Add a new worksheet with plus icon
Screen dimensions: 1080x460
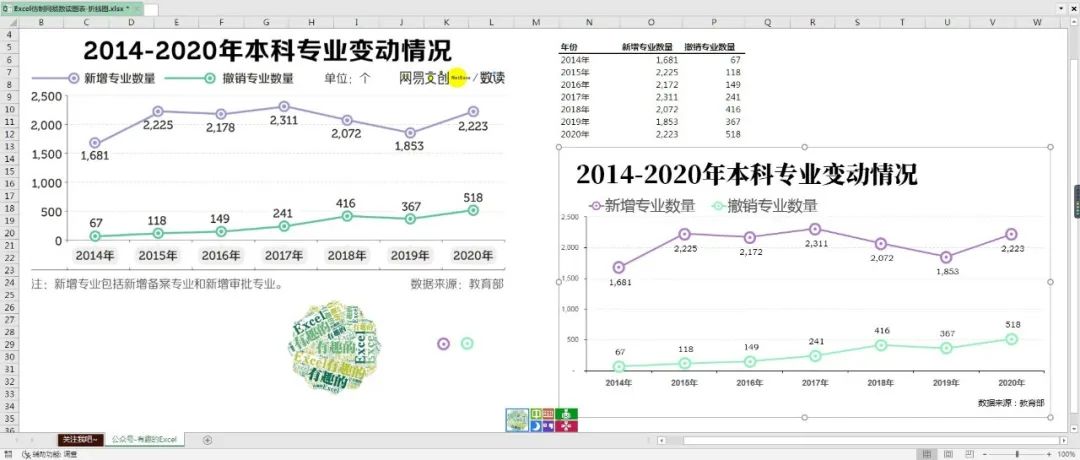coord(208,440)
